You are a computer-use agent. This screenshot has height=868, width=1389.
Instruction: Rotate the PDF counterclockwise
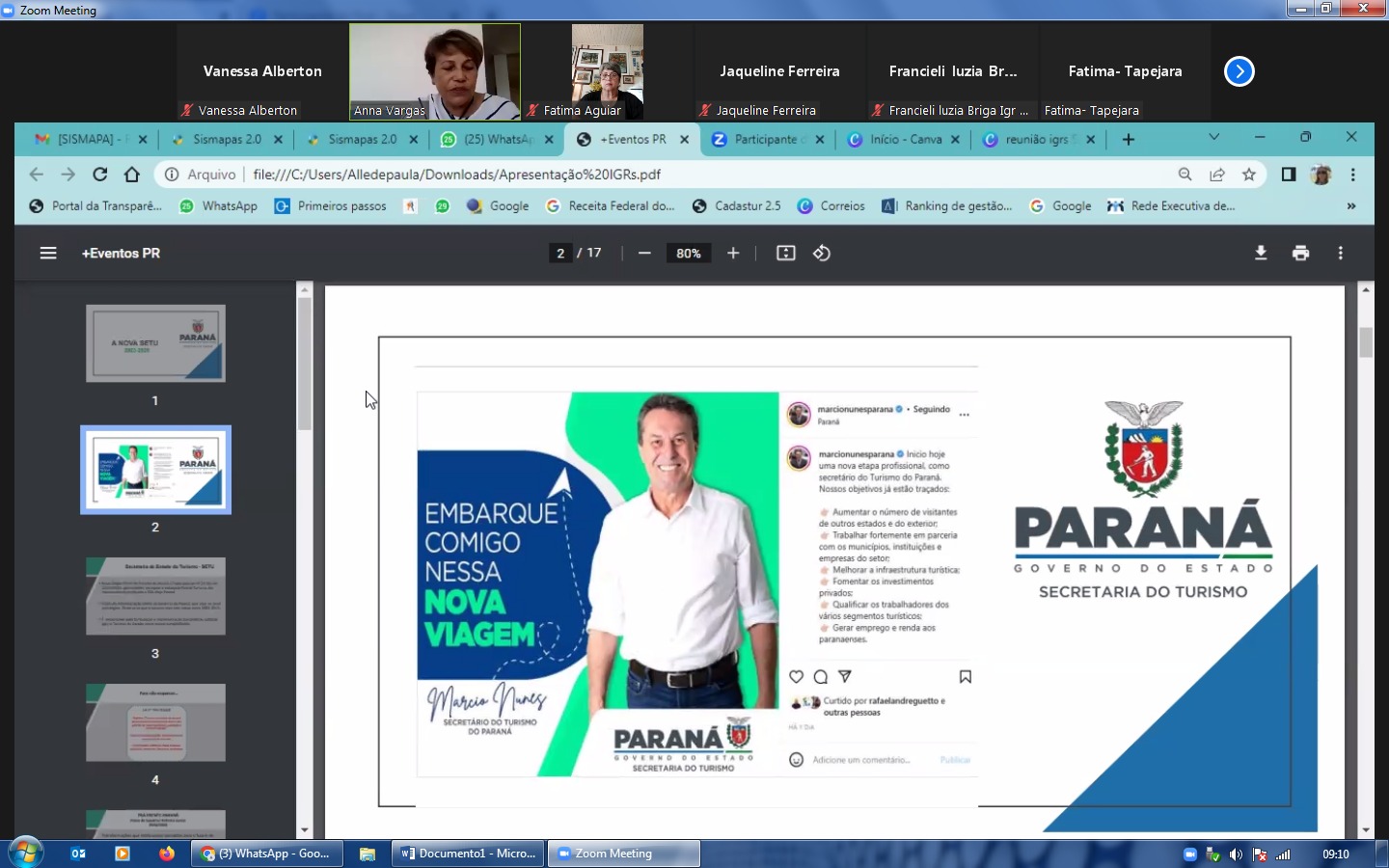coord(822,253)
